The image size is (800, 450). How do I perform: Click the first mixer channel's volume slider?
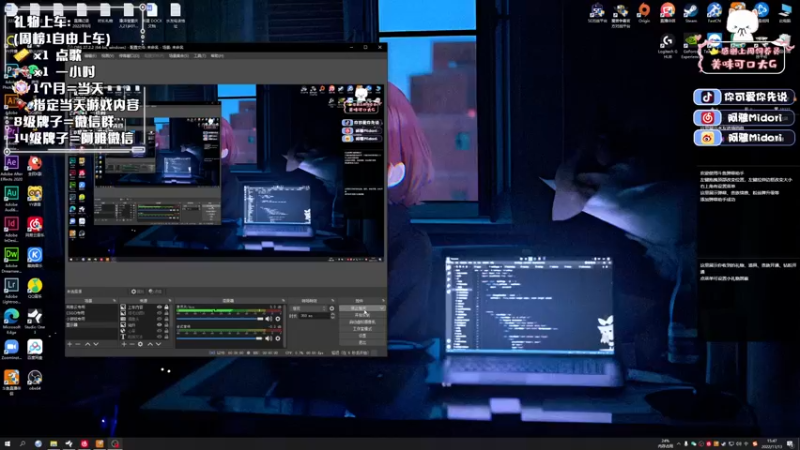pos(220,319)
